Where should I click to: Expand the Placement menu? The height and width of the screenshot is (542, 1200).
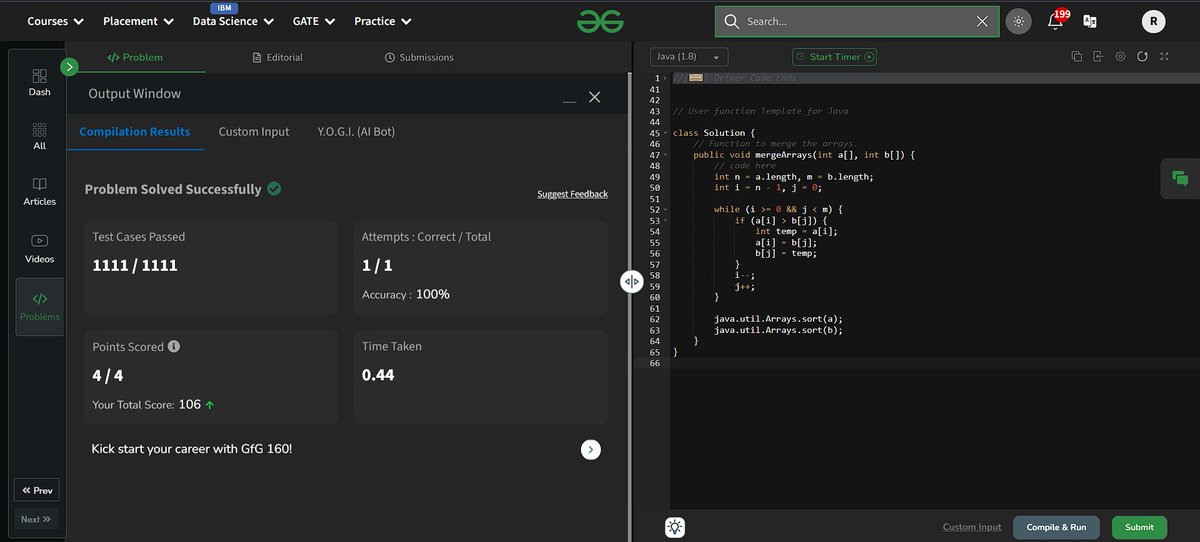[x=138, y=21]
